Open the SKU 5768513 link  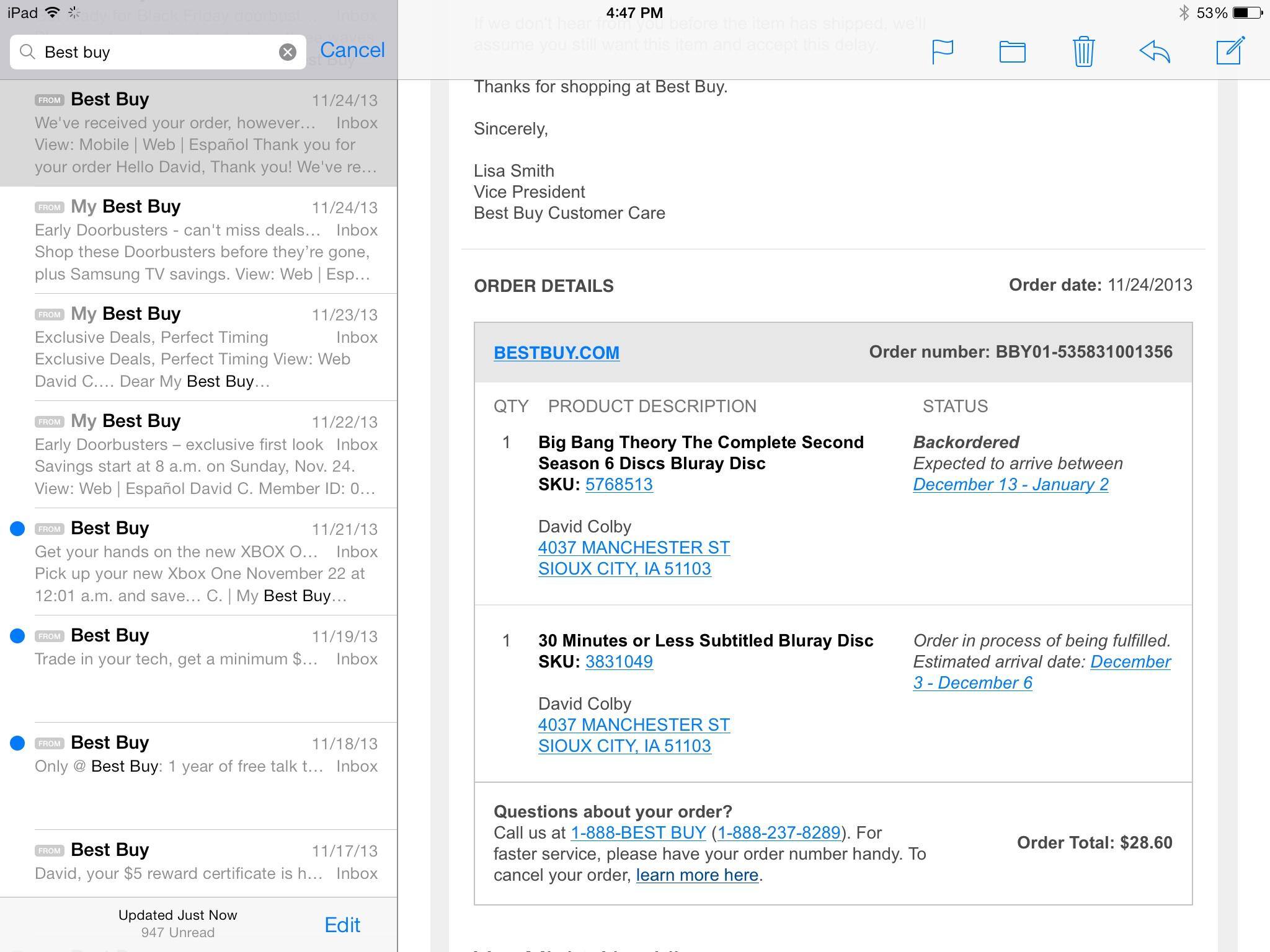[619, 485]
